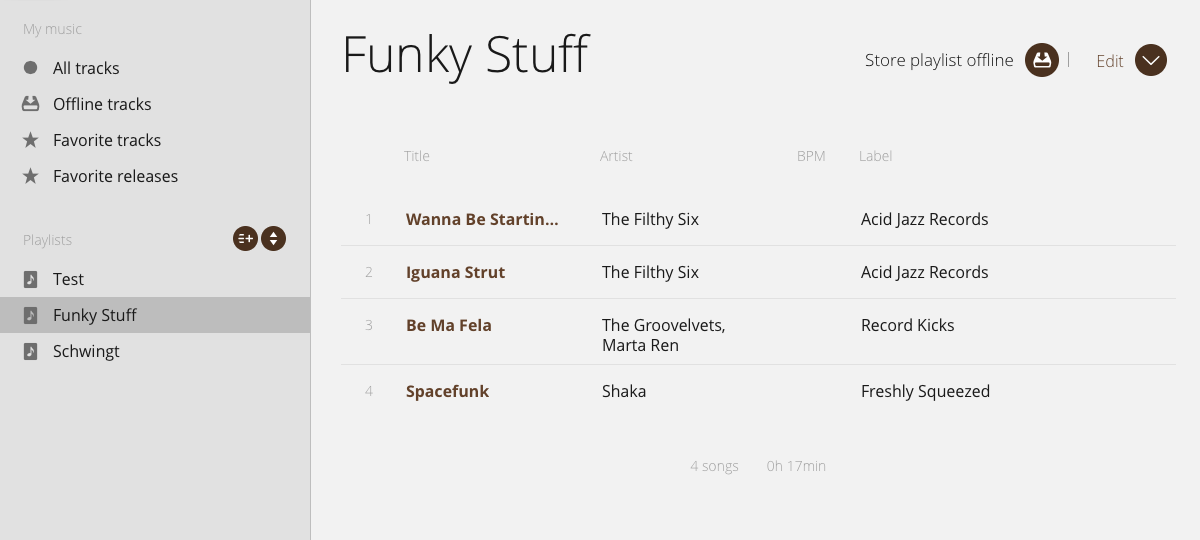The image size is (1200, 540).
Task: Open the All tracks view
Action: click(86, 68)
